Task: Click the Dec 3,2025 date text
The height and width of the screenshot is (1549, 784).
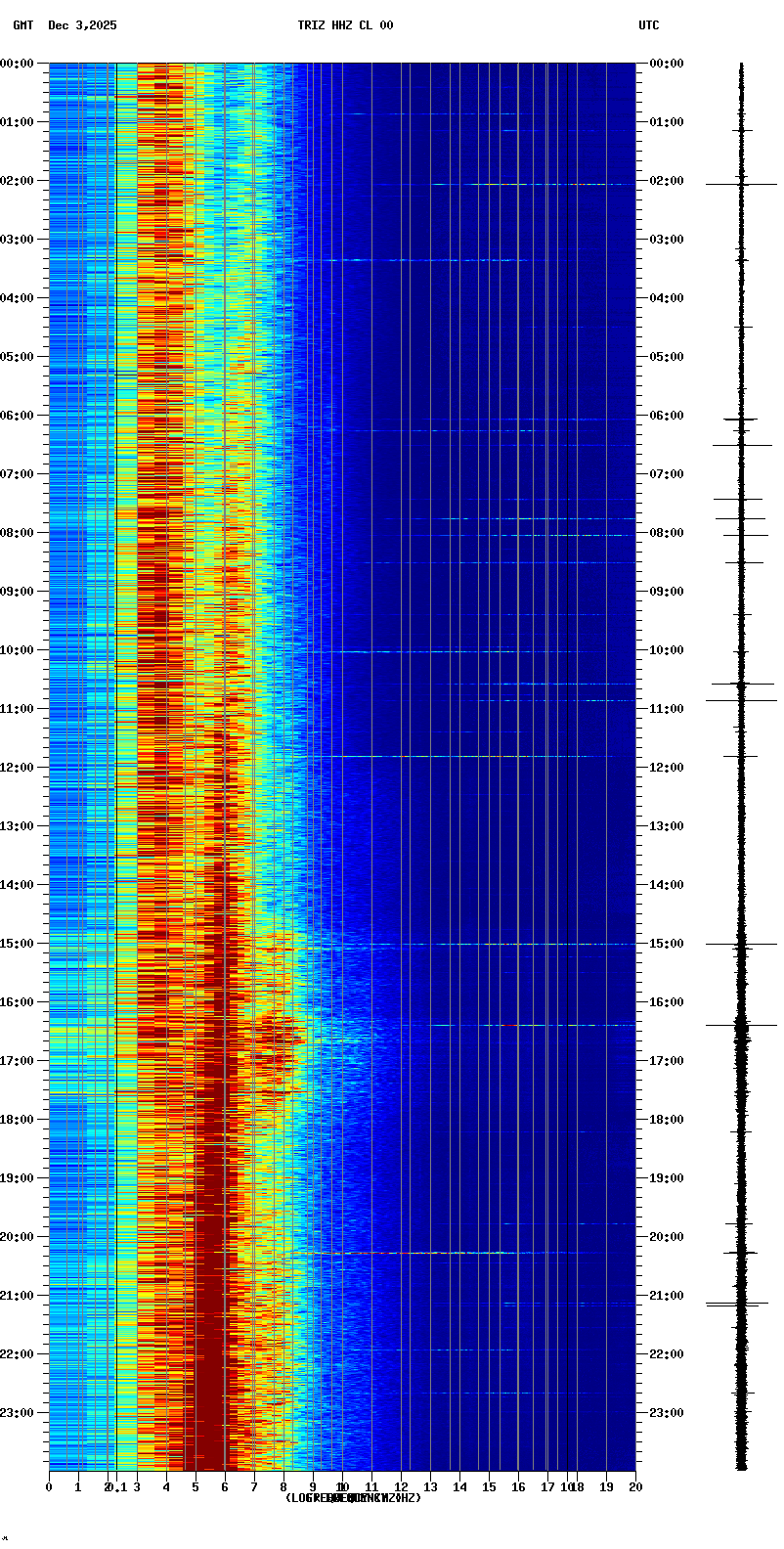Action: [x=82, y=25]
